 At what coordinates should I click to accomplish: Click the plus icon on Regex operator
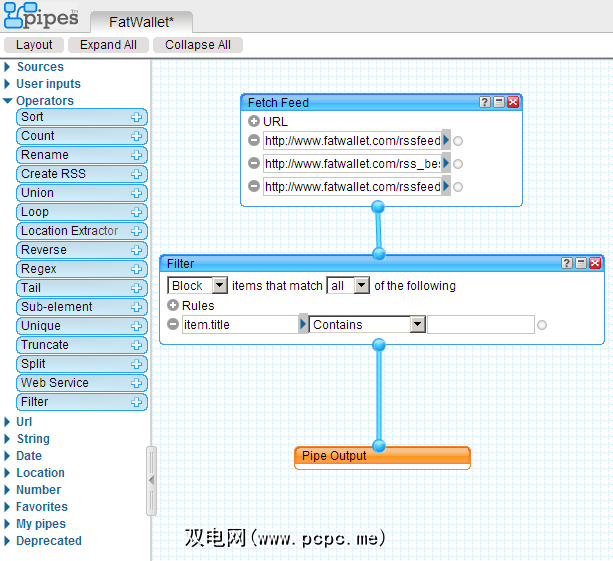136,269
